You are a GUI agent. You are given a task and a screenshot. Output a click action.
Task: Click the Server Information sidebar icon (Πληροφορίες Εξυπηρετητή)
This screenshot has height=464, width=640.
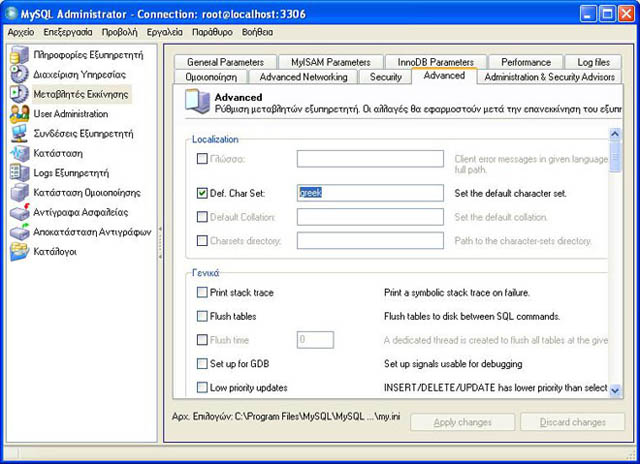(19, 55)
